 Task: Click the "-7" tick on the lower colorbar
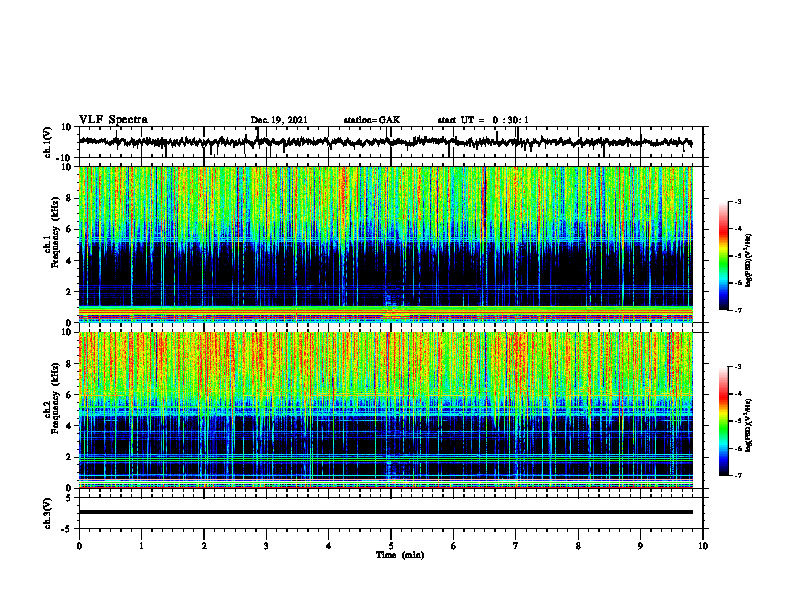coord(738,475)
